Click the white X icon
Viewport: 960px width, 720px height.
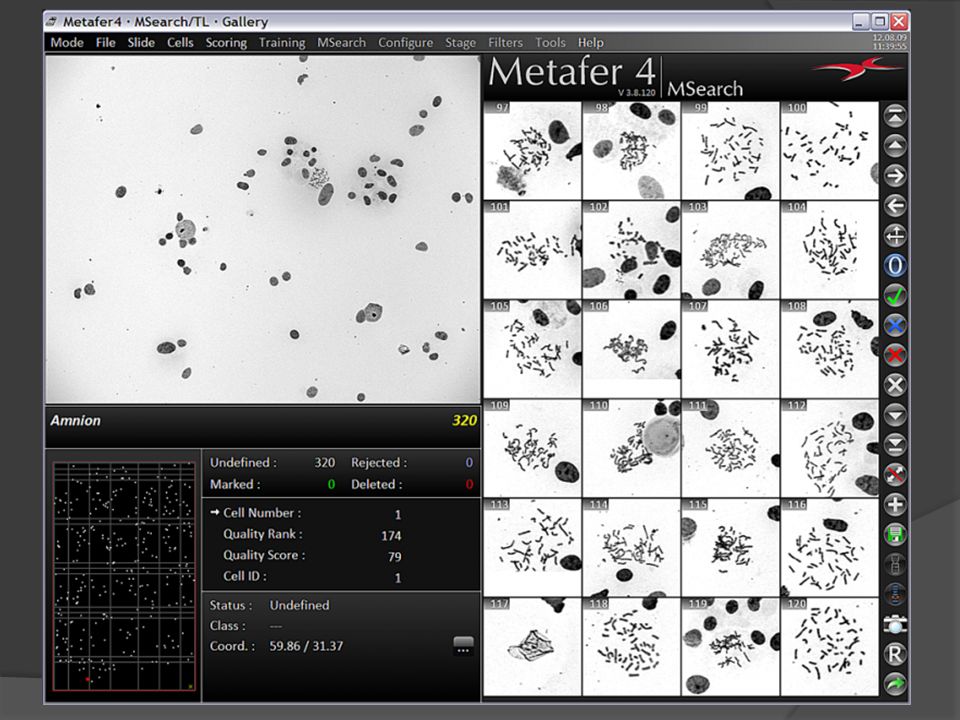[x=894, y=385]
